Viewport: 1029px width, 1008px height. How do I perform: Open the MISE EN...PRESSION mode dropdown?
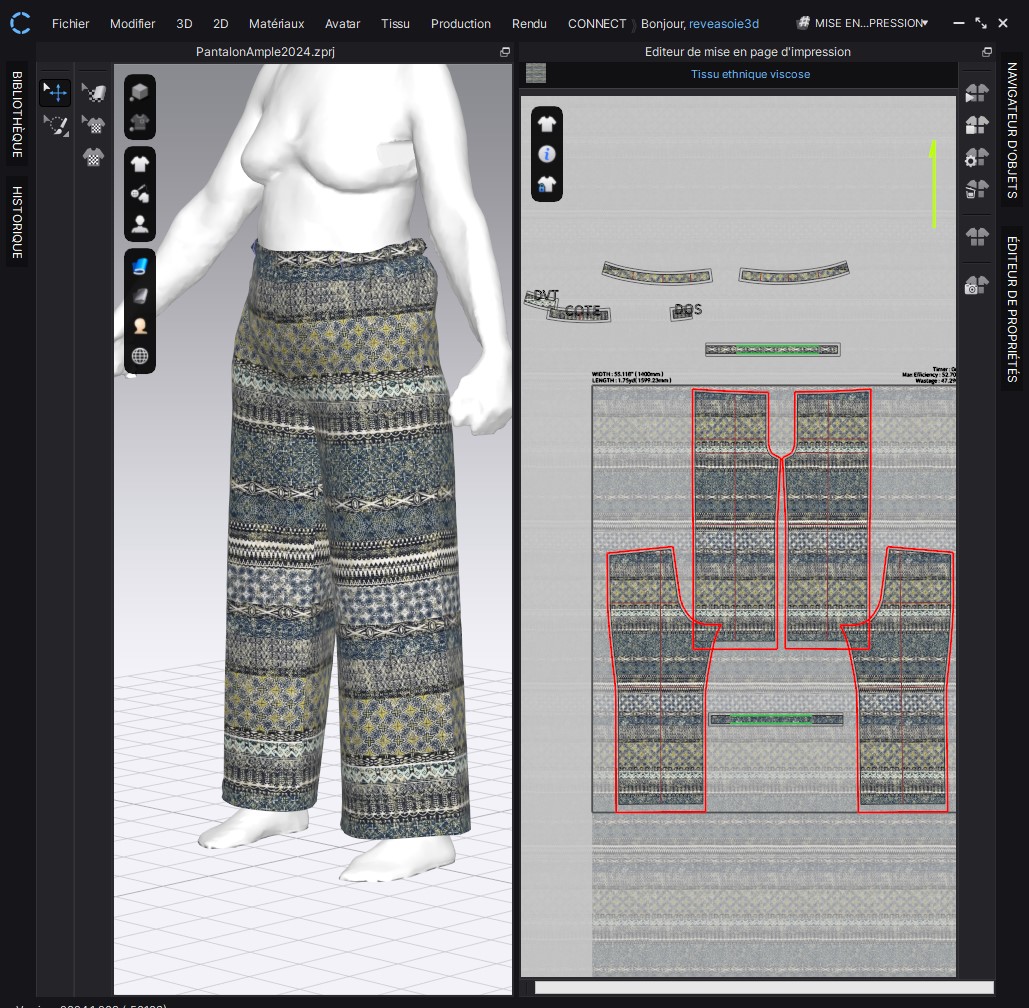[862, 23]
